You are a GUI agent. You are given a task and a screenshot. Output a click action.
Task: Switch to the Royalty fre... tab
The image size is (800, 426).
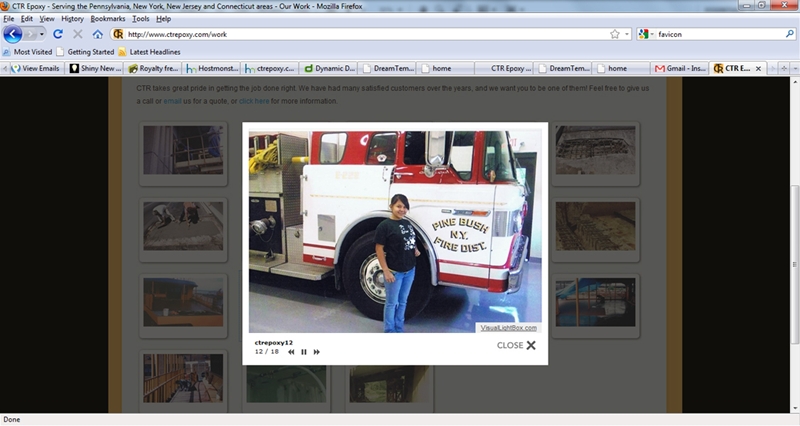(154, 68)
